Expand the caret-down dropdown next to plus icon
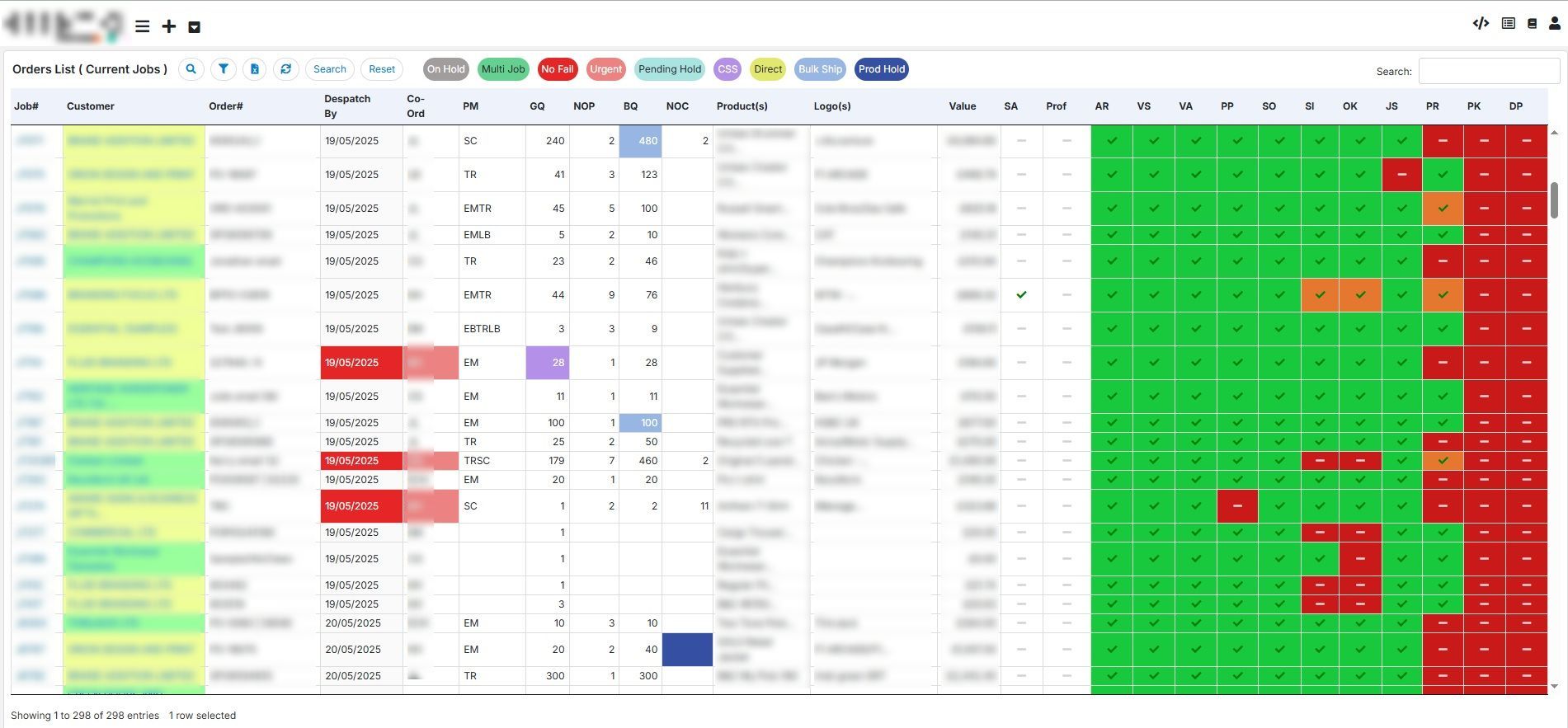Viewport: 1568px width, 728px height. (x=195, y=27)
